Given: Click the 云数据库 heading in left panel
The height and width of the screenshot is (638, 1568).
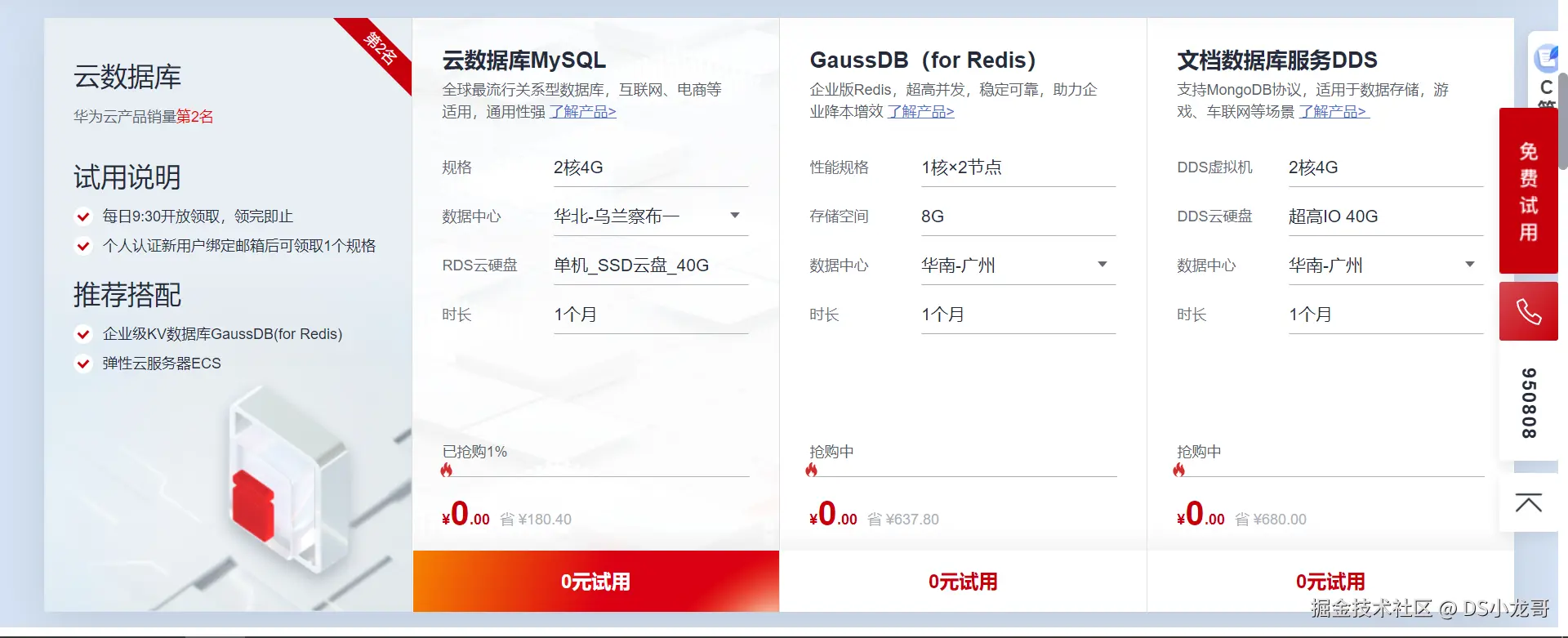Looking at the screenshot, I should click(127, 77).
